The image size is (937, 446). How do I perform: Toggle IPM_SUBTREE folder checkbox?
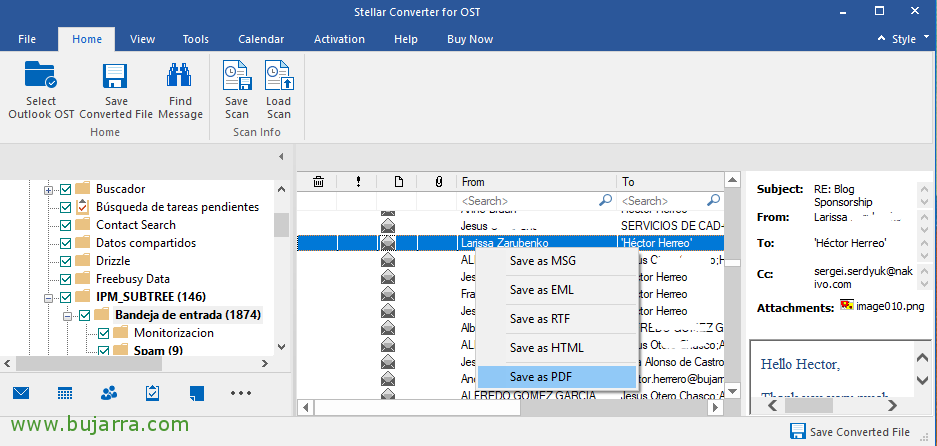(66, 297)
